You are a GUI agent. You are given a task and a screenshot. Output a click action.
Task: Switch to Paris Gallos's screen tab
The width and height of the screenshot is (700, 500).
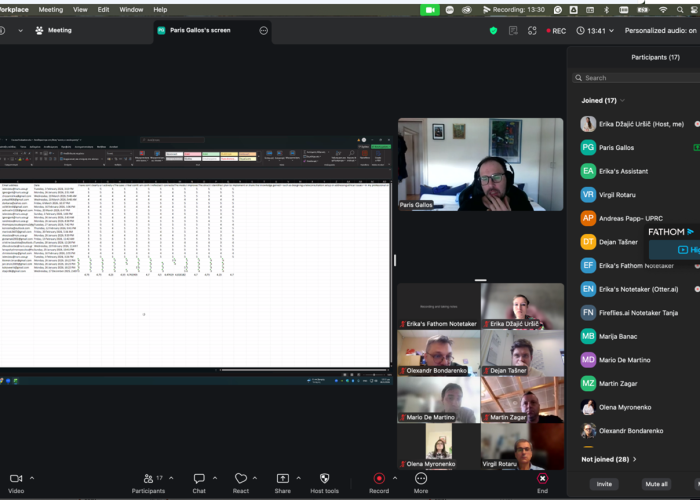pos(199,31)
